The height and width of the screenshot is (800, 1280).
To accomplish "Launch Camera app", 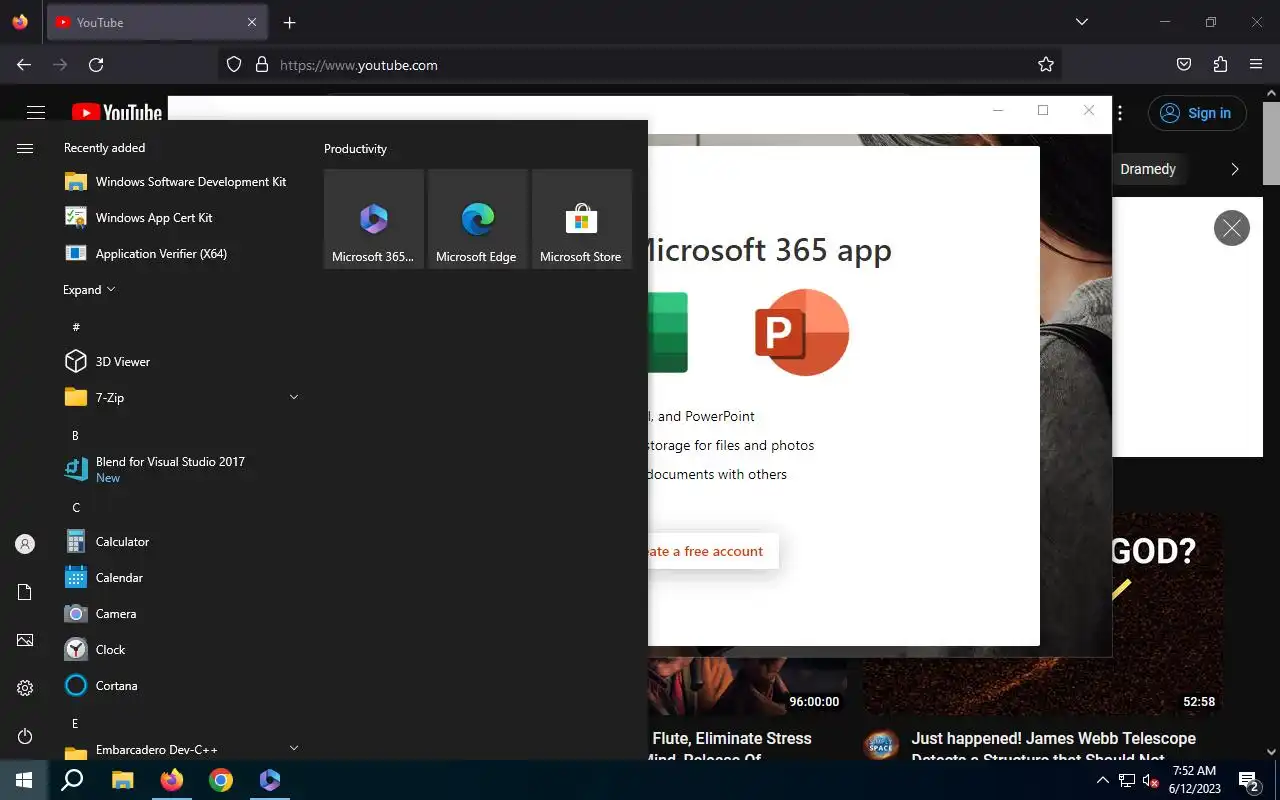I will coord(180,614).
